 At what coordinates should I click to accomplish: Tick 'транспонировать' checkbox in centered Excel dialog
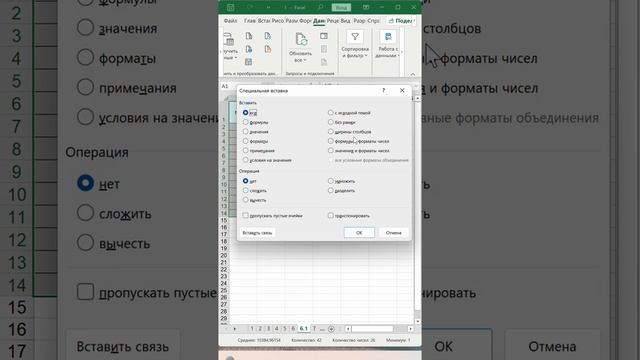(x=331, y=215)
